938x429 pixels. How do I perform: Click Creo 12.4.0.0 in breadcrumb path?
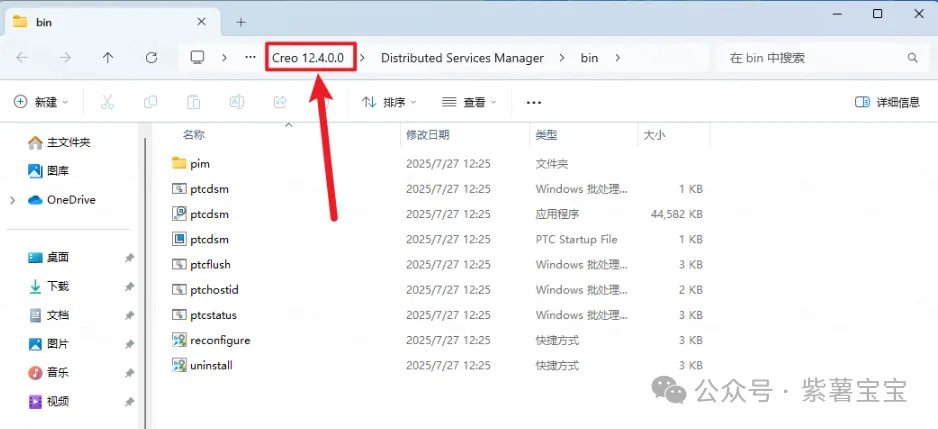[307, 58]
